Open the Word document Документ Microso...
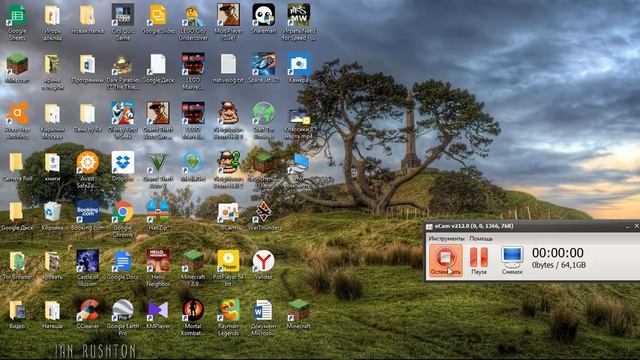This screenshot has width=640, height=360. pyautogui.click(x=263, y=317)
